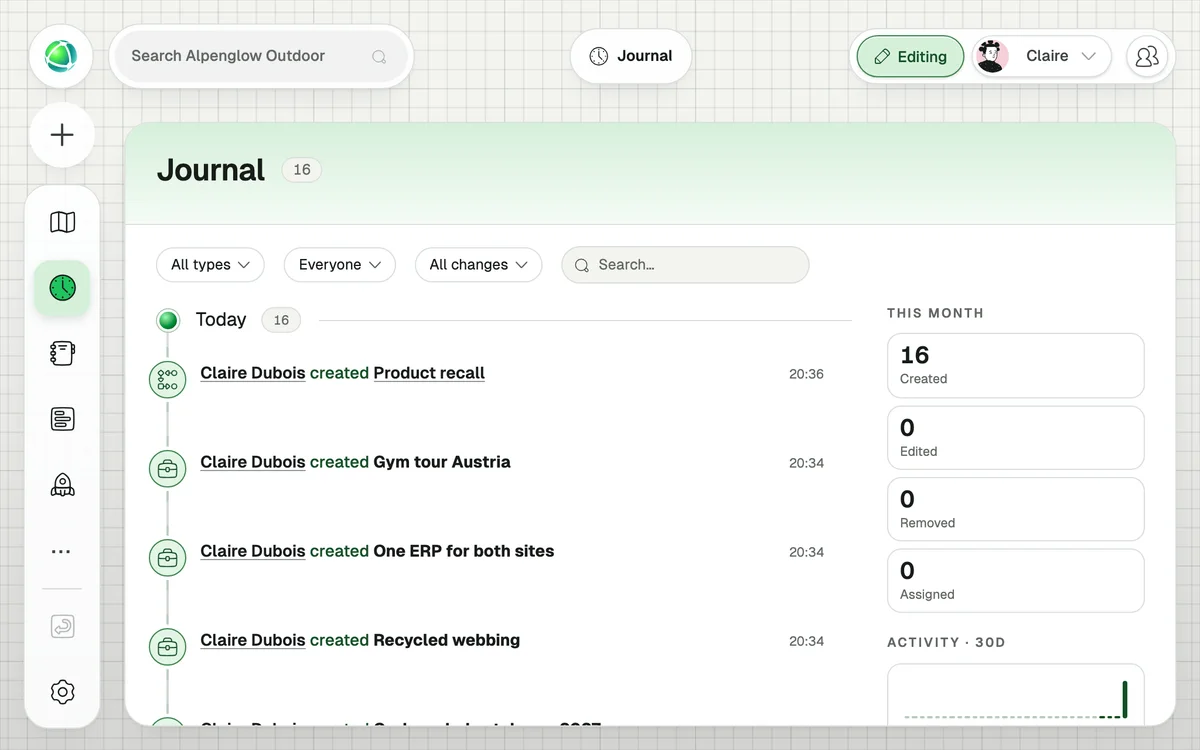Click Claire's avatar picture

pos(991,56)
